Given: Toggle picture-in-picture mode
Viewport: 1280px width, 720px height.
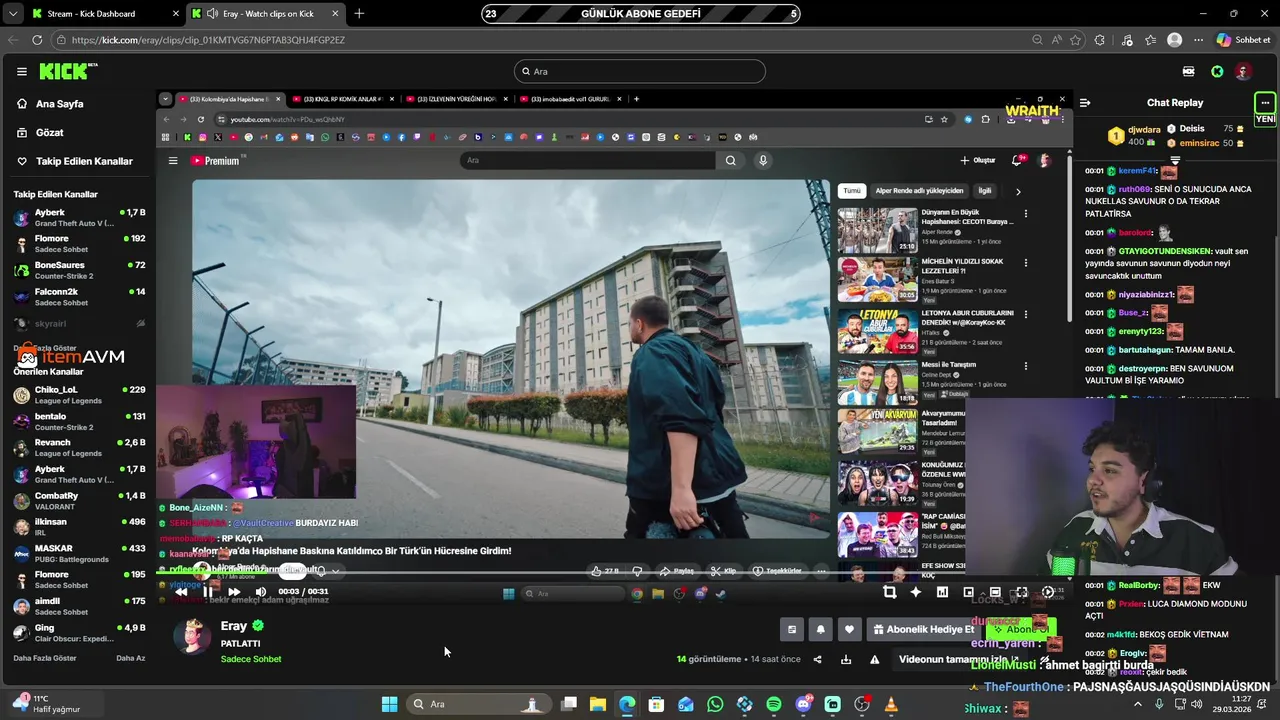Looking at the screenshot, I should tap(968, 592).
